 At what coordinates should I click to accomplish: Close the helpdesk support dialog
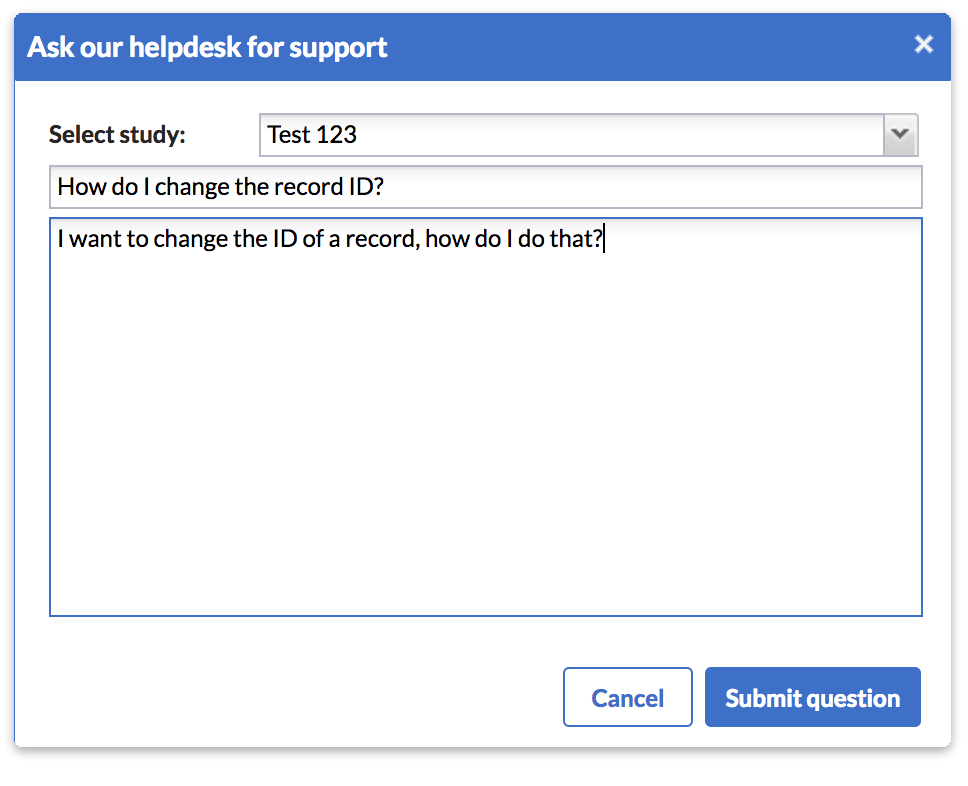tap(924, 44)
